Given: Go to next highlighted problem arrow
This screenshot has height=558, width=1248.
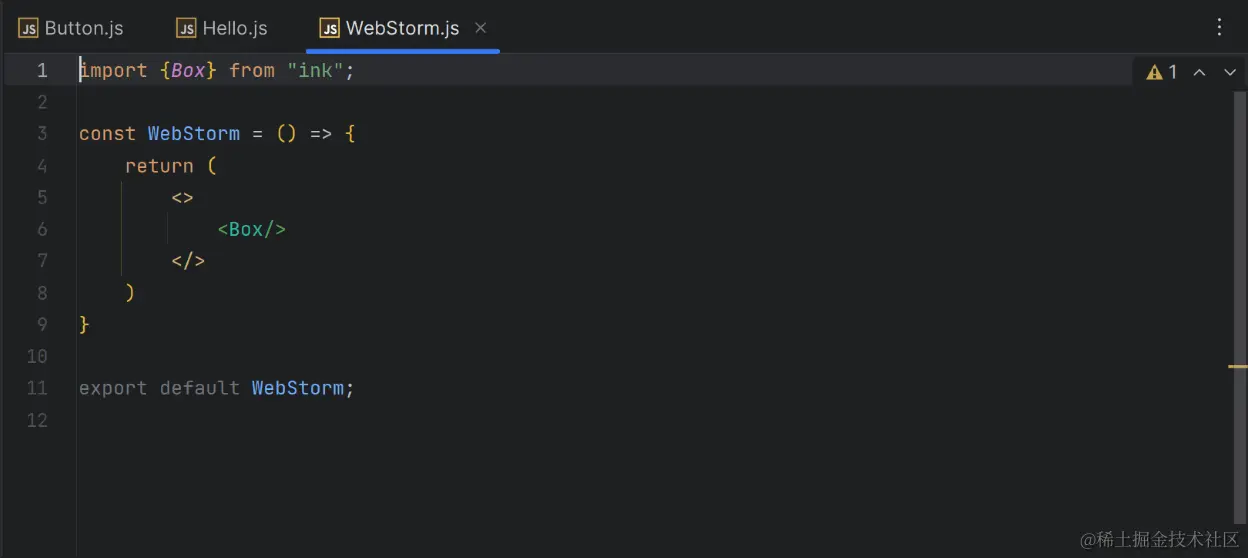Looking at the screenshot, I should point(1230,72).
